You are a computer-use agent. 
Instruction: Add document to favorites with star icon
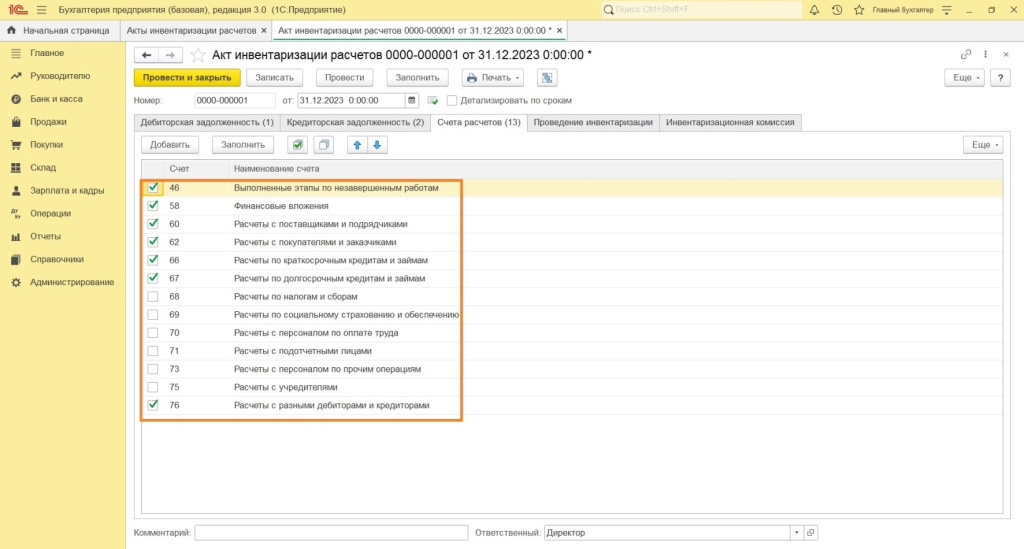point(198,55)
